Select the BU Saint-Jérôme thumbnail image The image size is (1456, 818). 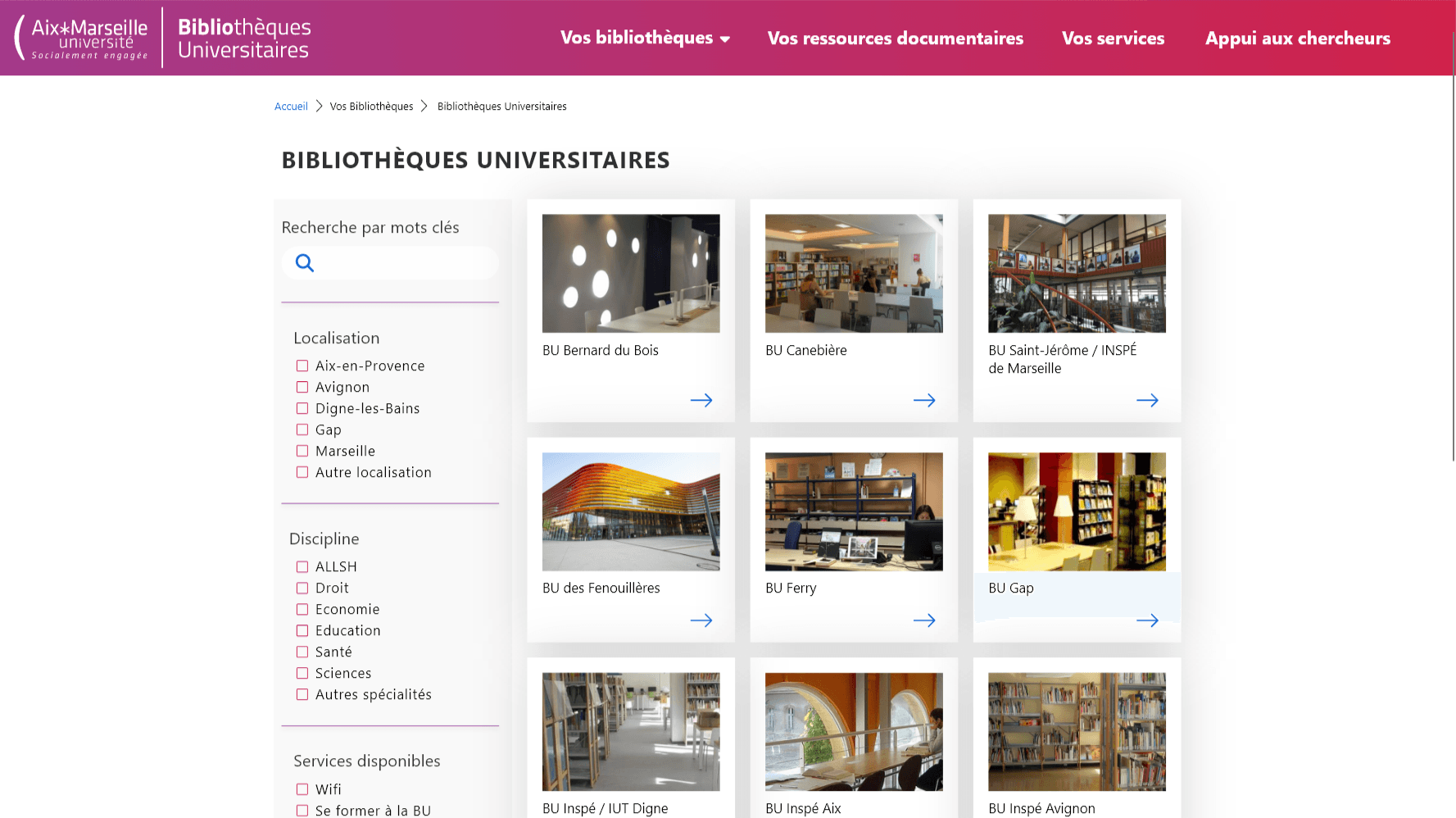pyautogui.click(x=1077, y=274)
